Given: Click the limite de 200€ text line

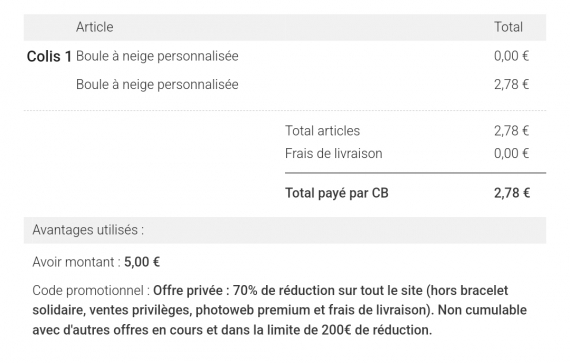Looking at the screenshot, I should pos(232,330).
